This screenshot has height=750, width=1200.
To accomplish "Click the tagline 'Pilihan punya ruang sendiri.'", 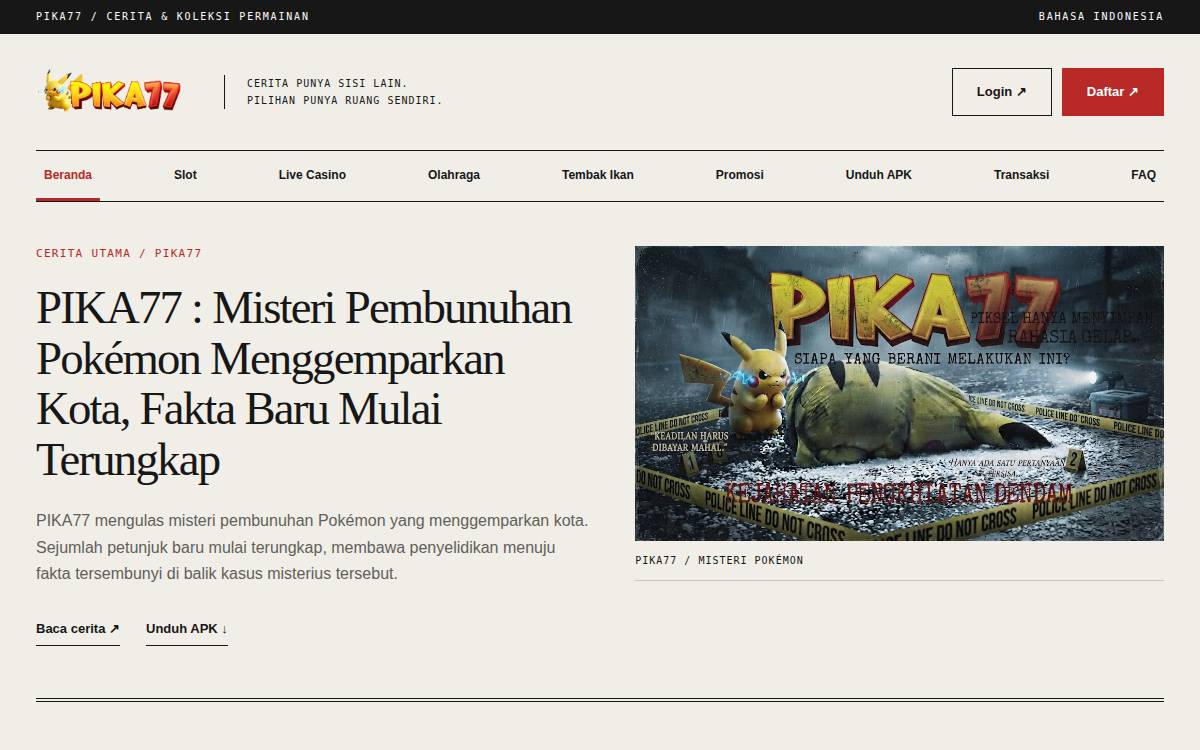I will tap(344, 100).
